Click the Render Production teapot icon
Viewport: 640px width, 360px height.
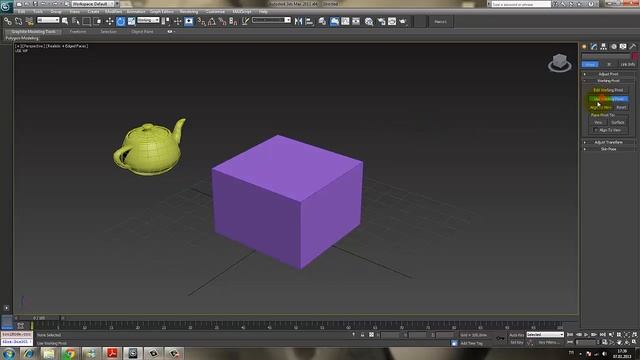point(403,21)
